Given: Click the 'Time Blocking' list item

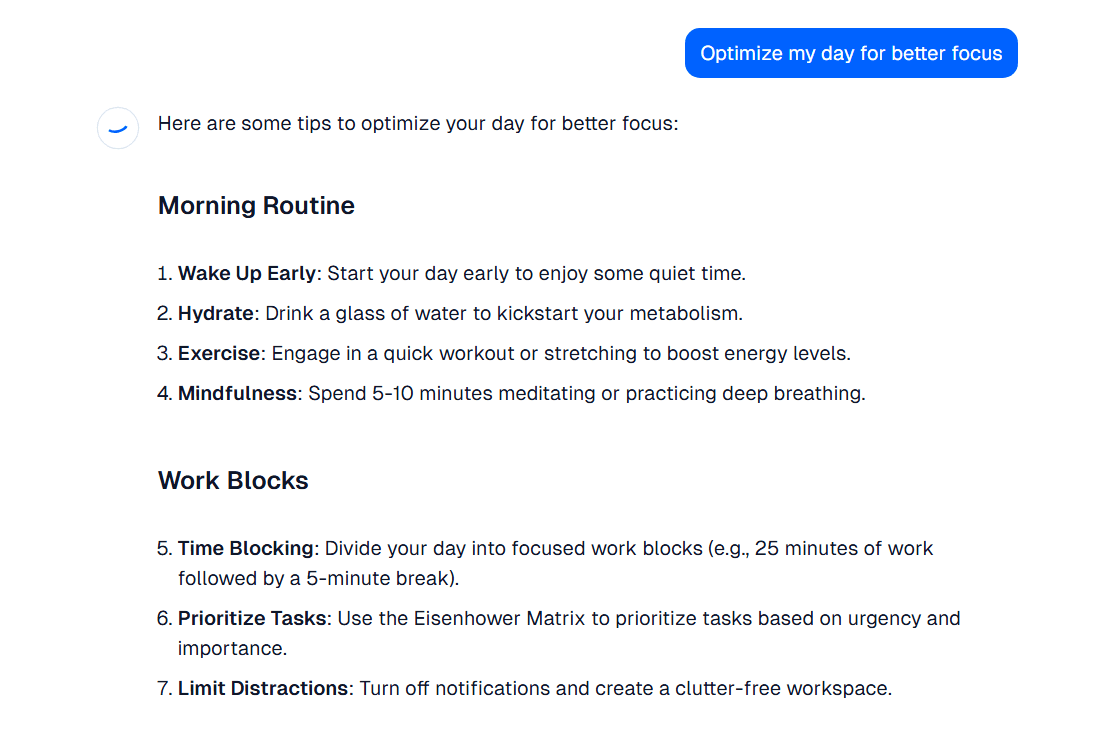Looking at the screenshot, I should [x=544, y=564].
